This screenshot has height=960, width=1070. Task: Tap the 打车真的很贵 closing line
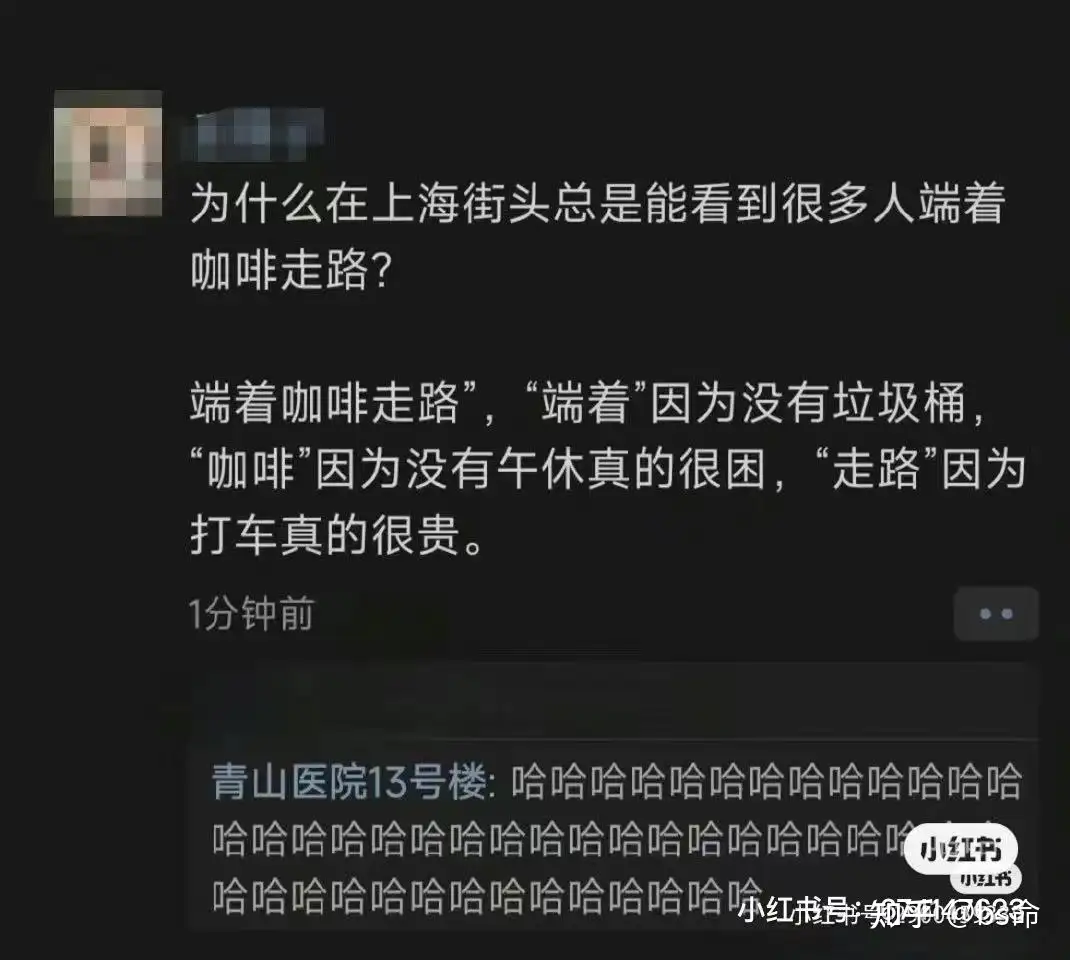[338, 535]
